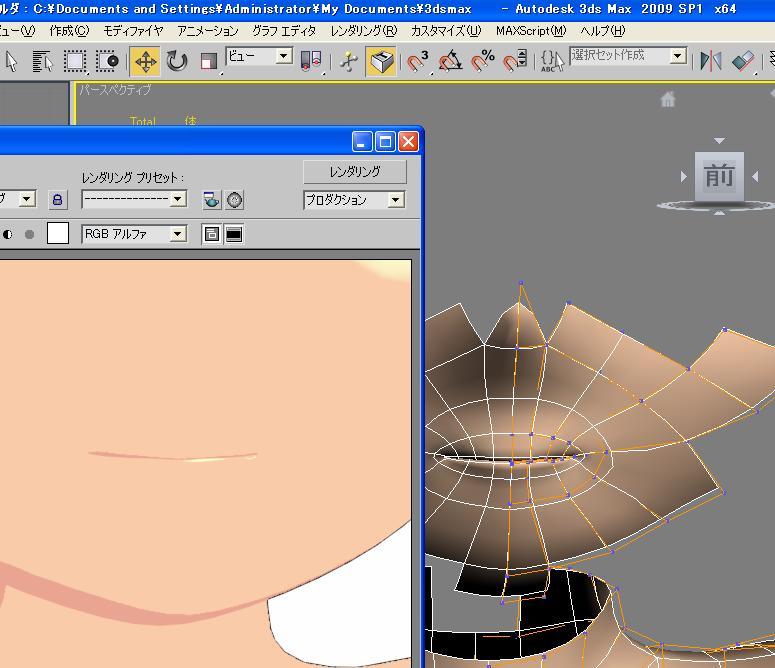The width and height of the screenshot is (775, 668).
Task: Open the MAXScript(M) menu
Action: 531,31
